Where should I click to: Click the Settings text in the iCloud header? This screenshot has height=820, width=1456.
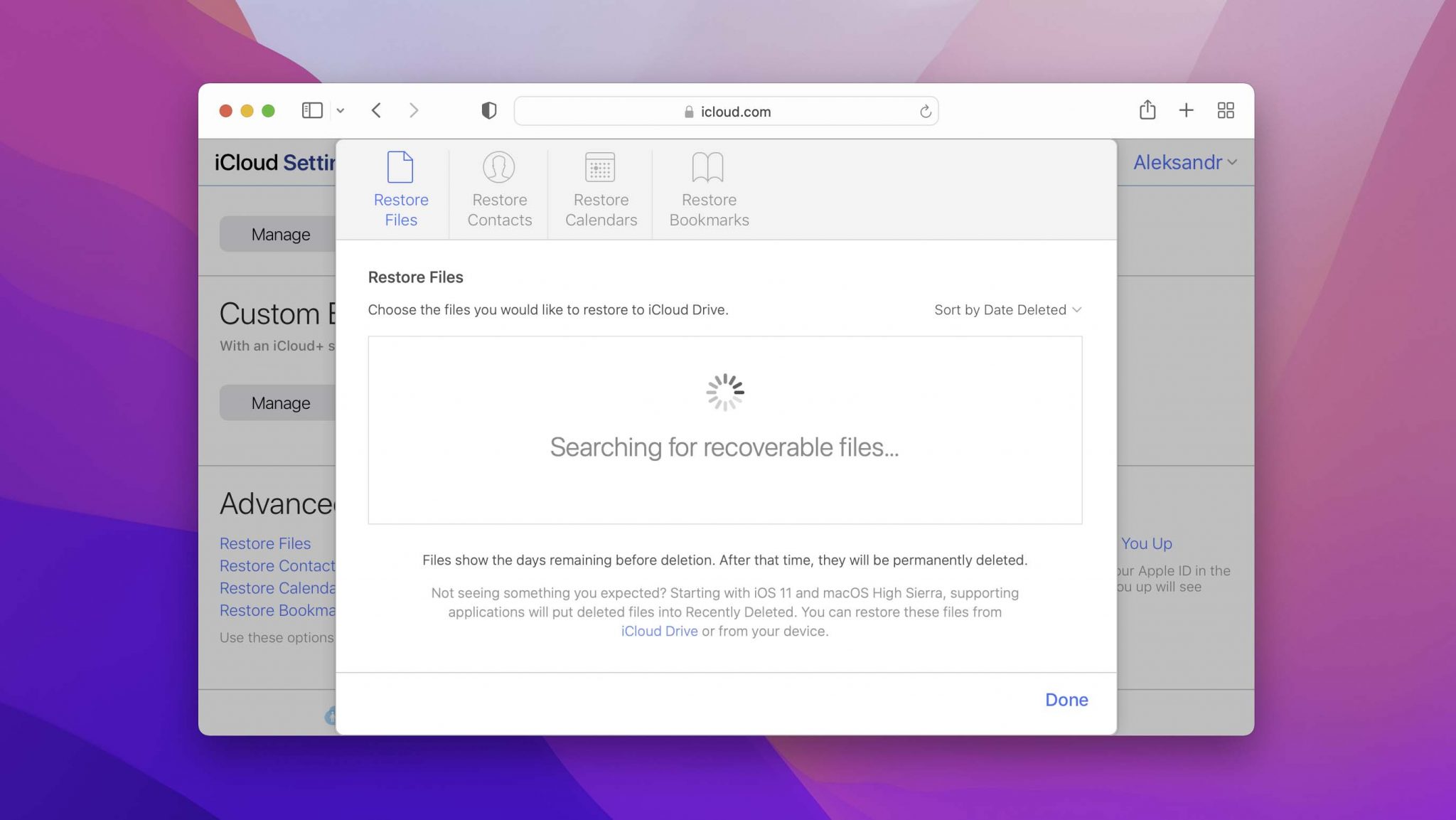pos(309,163)
